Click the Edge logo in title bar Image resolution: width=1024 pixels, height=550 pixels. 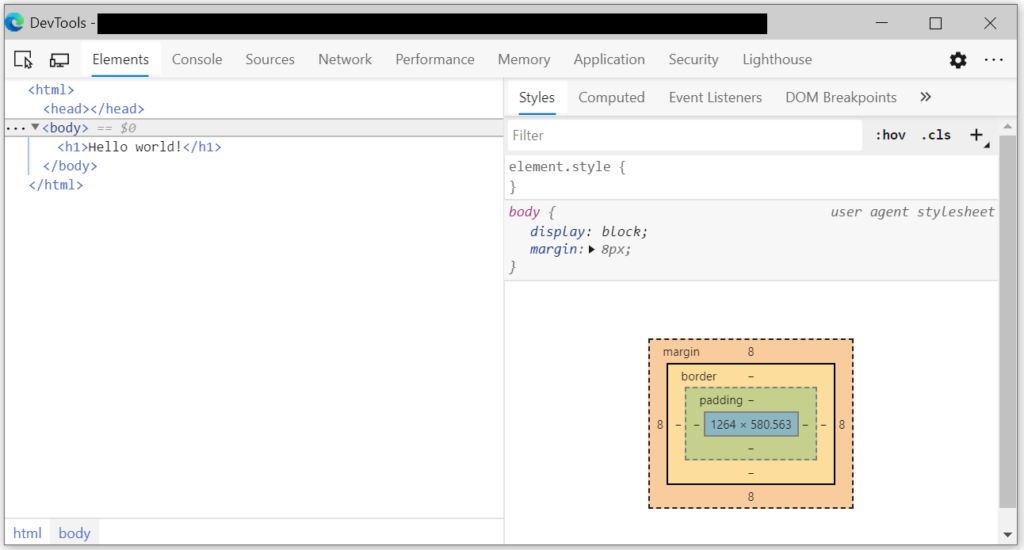14,22
